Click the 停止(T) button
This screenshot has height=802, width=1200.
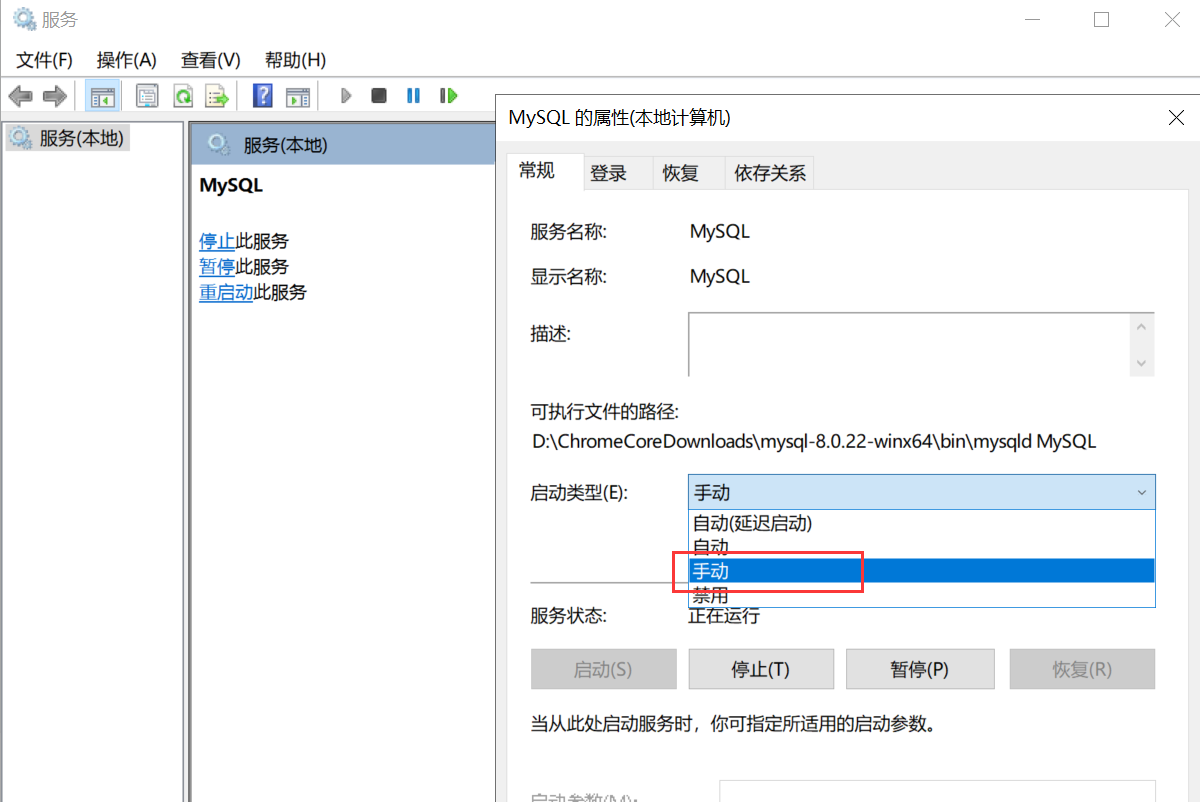[761, 669]
